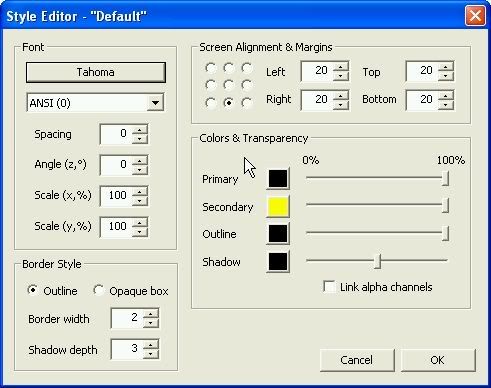Pick the yellow Secondary color swatch
This screenshot has height=388, width=491.
278,207
